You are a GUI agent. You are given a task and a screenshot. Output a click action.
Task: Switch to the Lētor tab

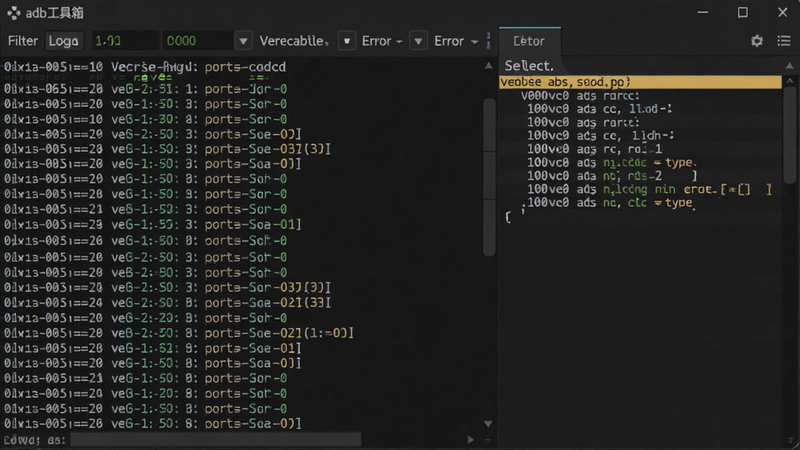tap(529, 41)
